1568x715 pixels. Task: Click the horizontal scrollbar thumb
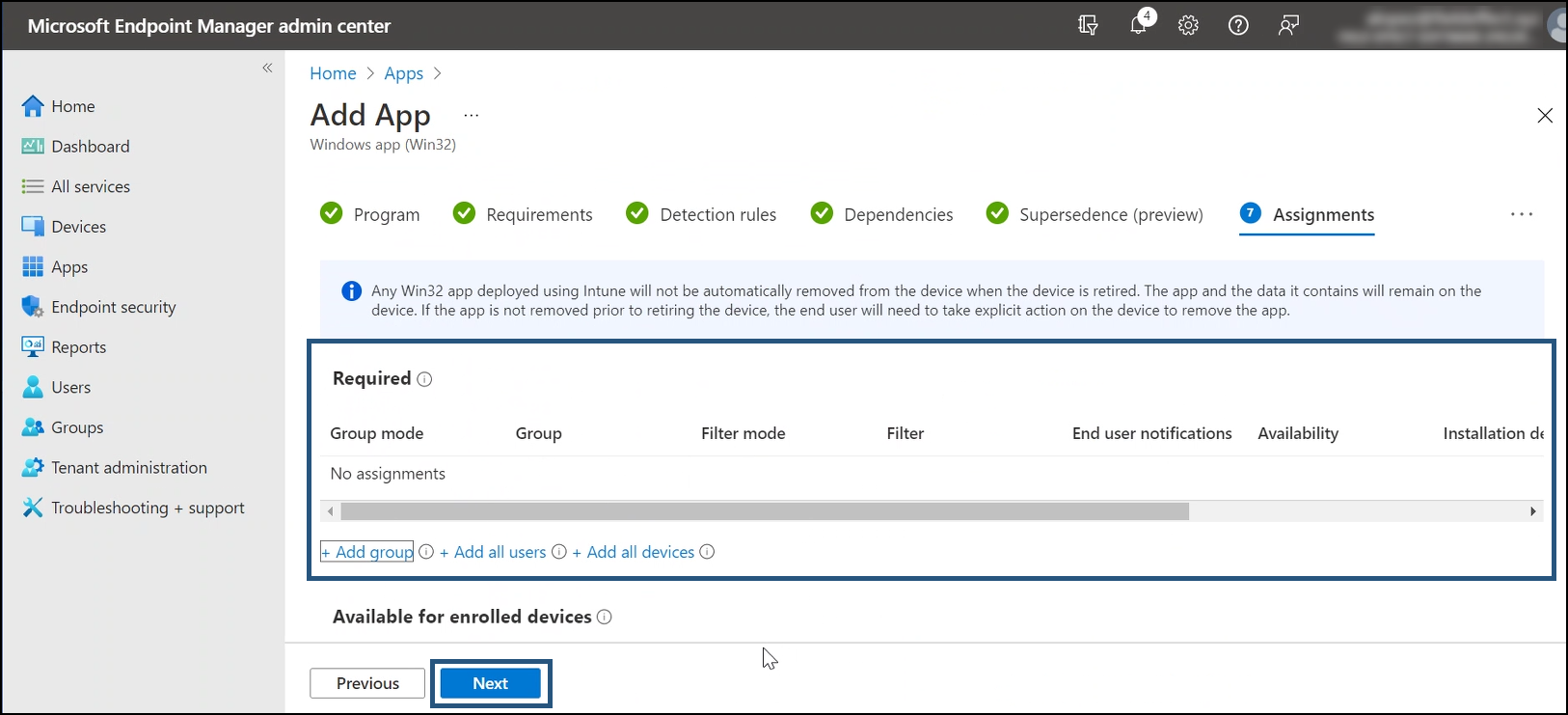coord(765,511)
